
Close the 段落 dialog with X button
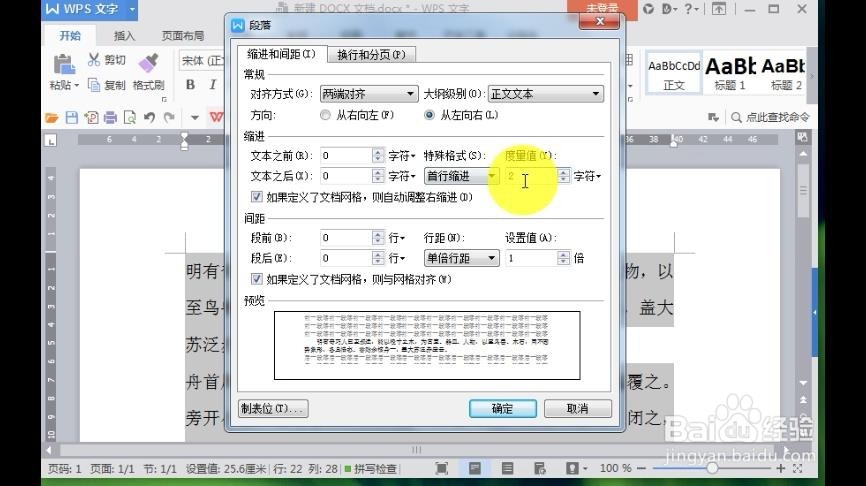pyautogui.click(x=599, y=22)
